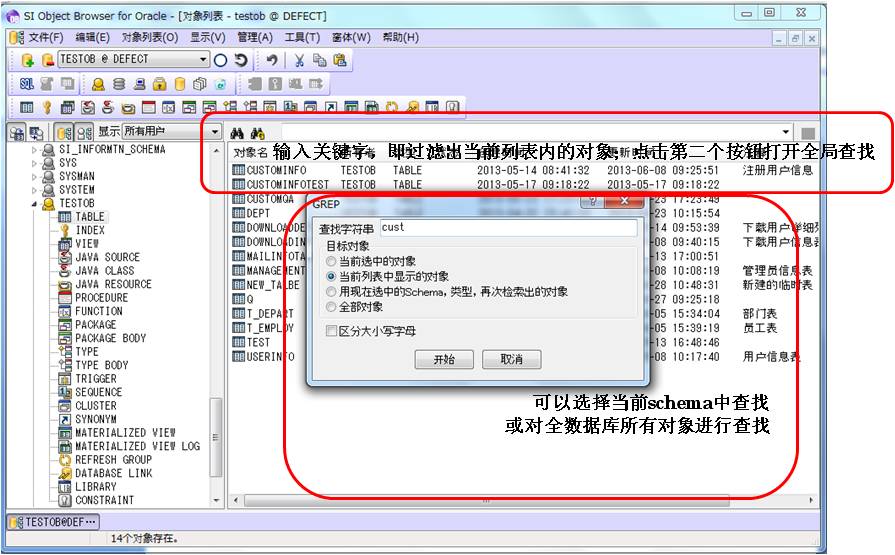Click the 开始 button in GREP dialog
Screen dimensions: 895x555
pyautogui.click(x=444, y=359)
